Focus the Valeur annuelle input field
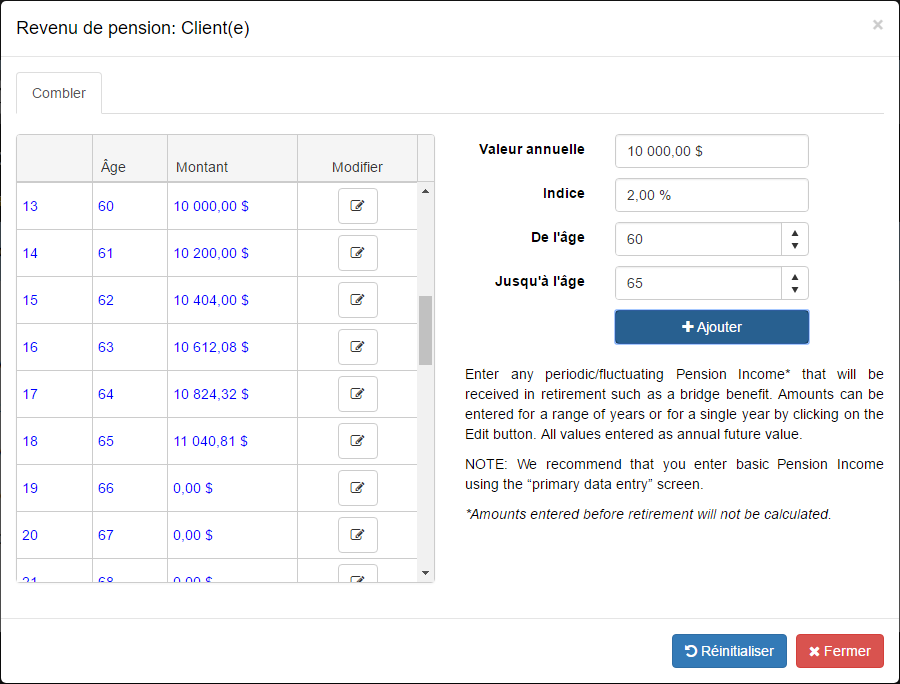Image resolution: width=900 pixels, height=684 pixels. 711,151
